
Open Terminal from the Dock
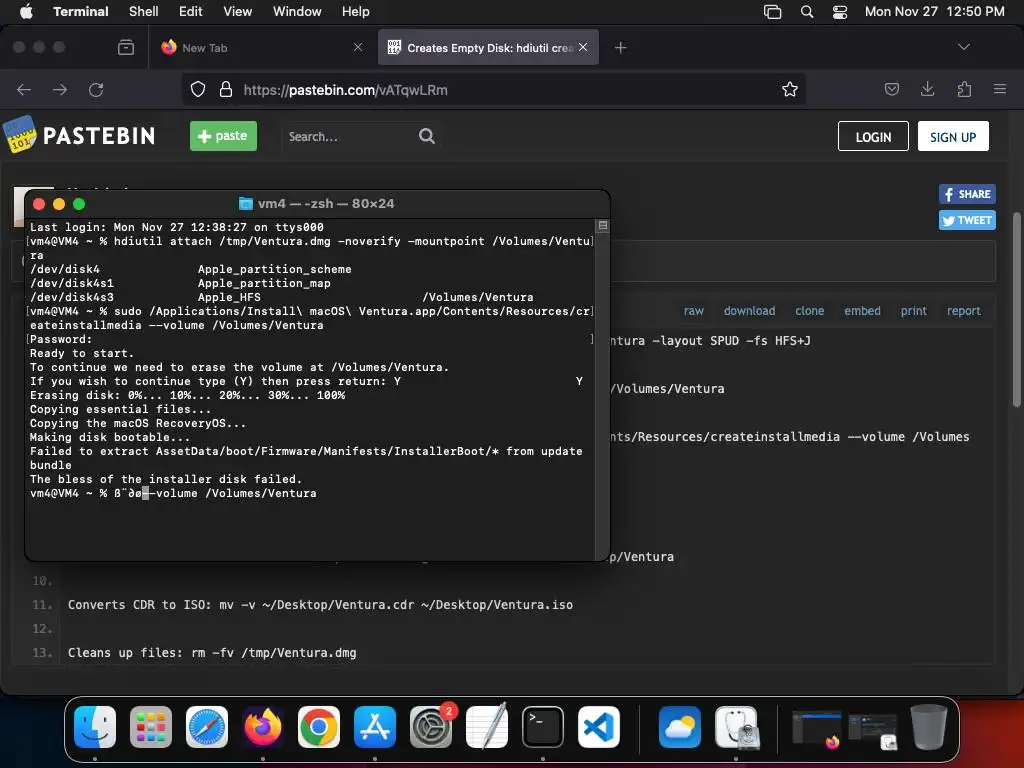pos(543,726)
